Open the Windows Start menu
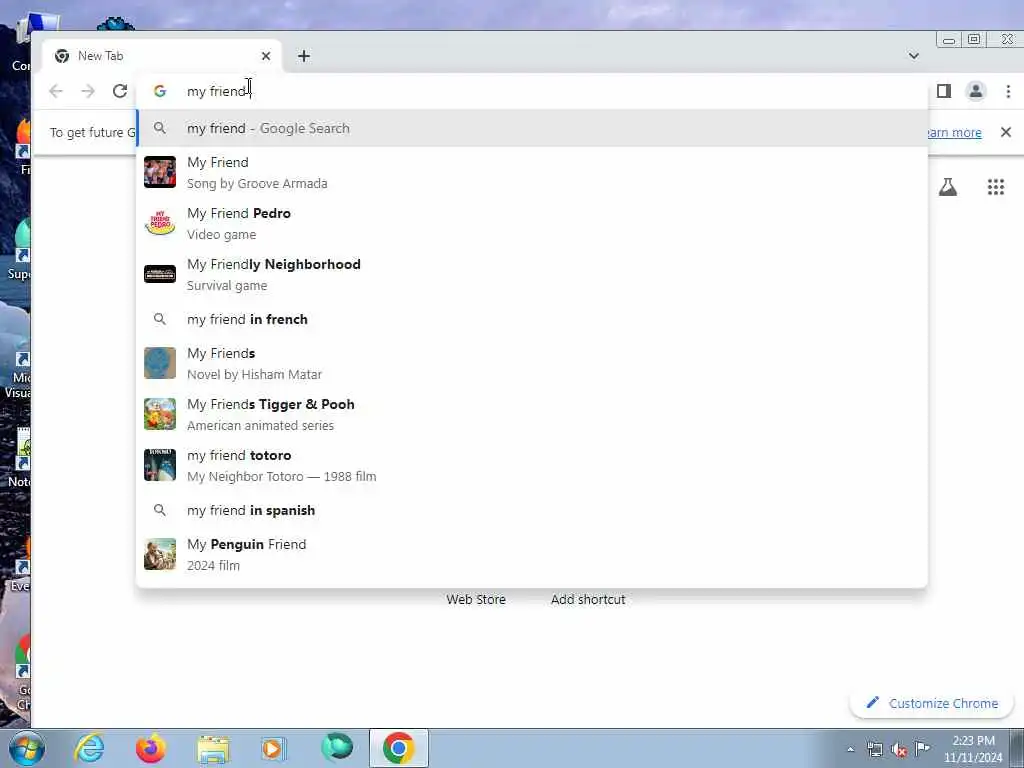The width and height of the screenshot is (1024, 768). (x=27, y=748)
